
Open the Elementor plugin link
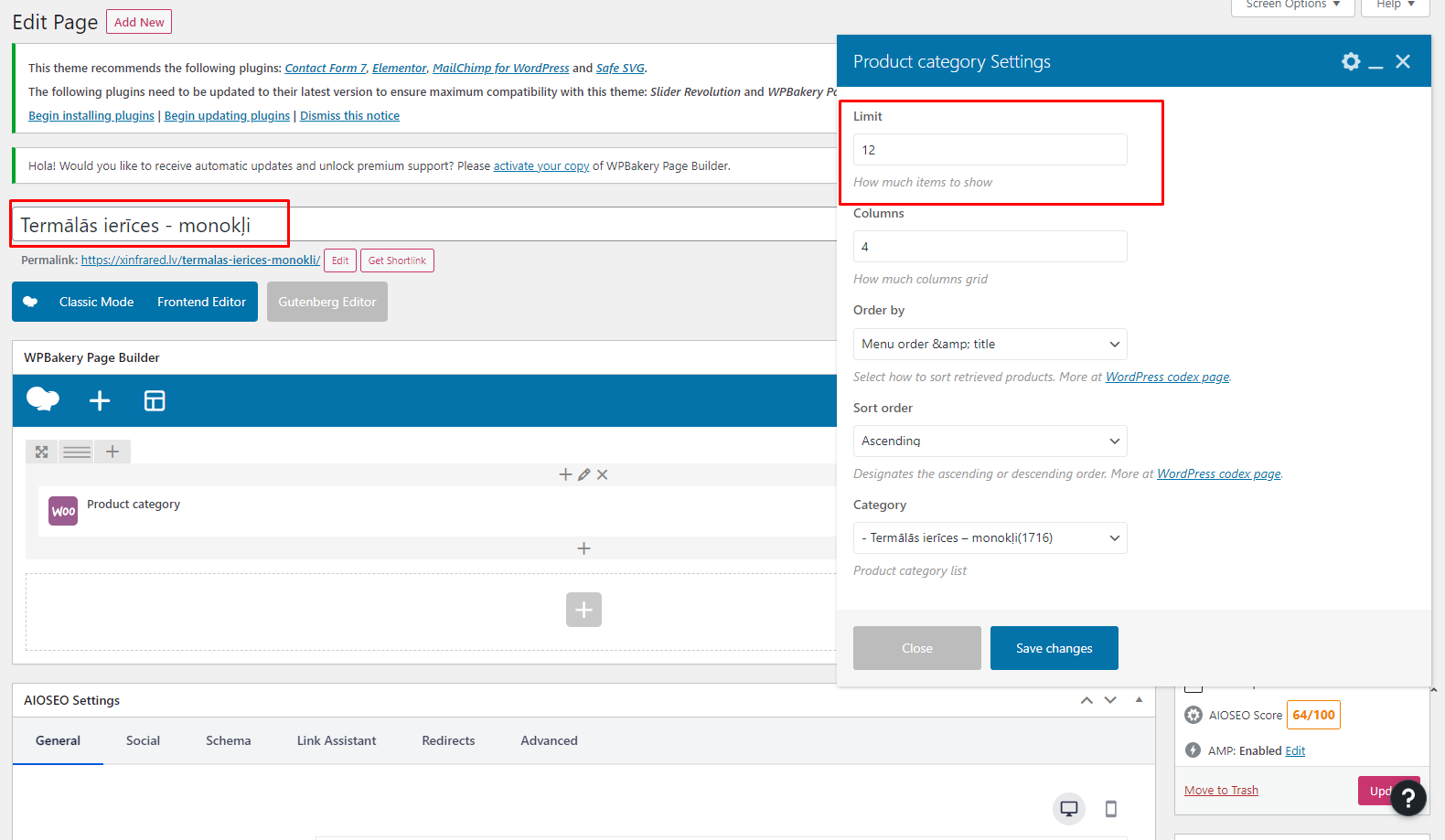pos(399,69)
